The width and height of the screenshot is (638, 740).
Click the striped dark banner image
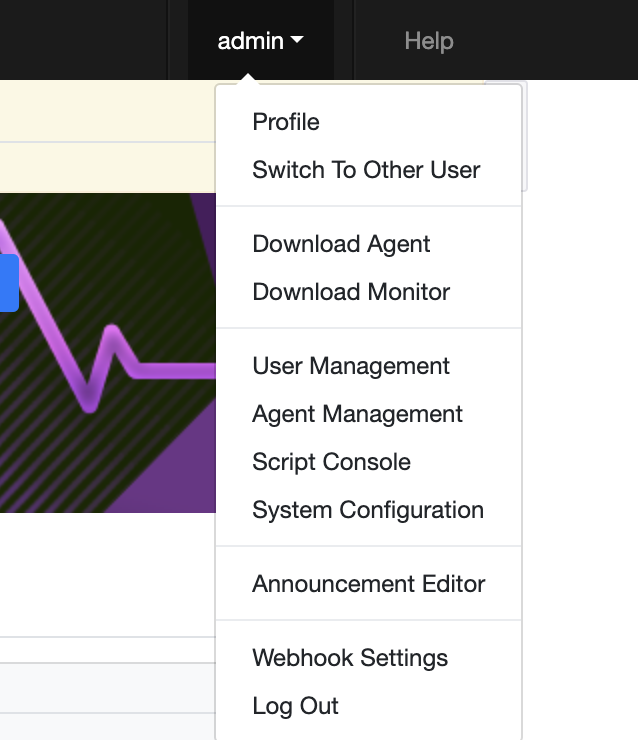point(108,353)
